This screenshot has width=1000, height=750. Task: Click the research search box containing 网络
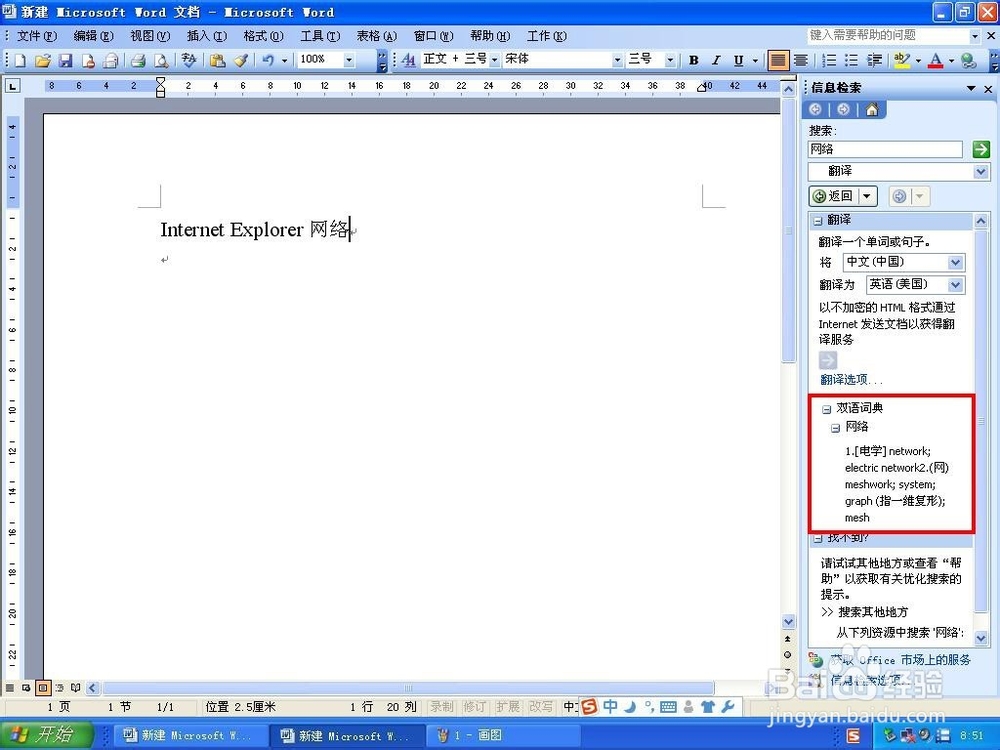pyautogui.click(x=885, y=149)
